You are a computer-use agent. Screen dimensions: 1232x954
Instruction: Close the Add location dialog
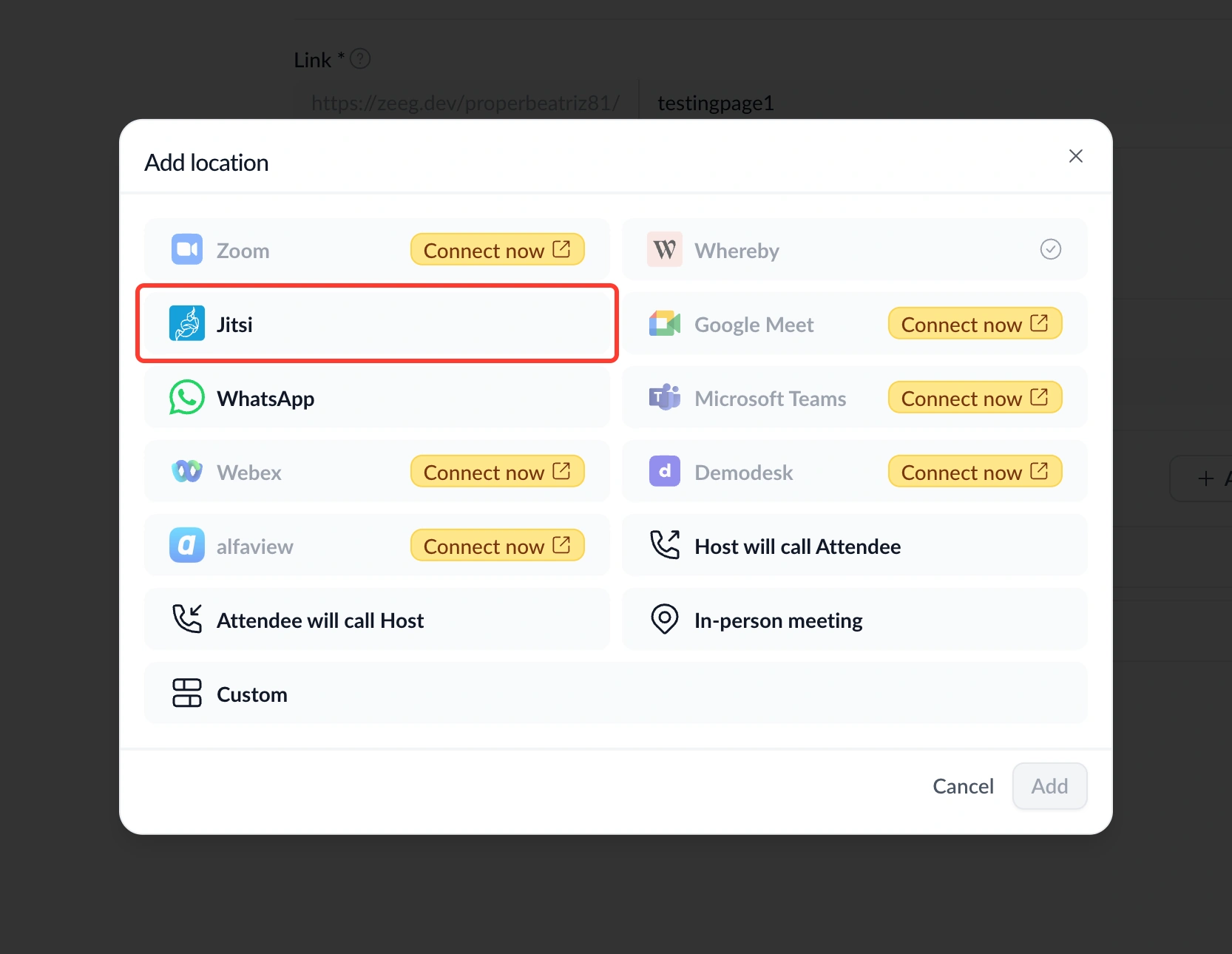point(1076,156)
